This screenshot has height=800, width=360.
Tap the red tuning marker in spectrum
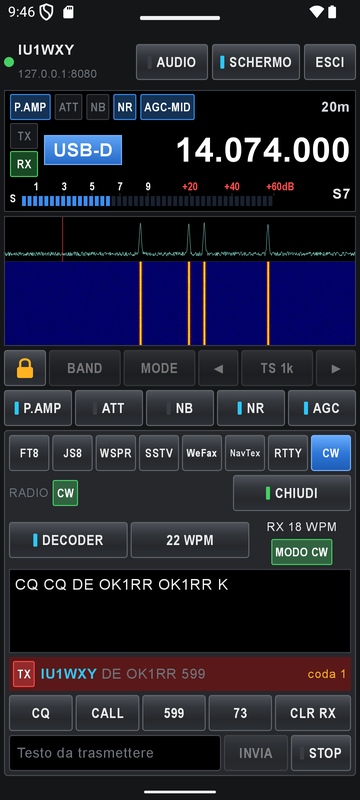coord(63,239)
